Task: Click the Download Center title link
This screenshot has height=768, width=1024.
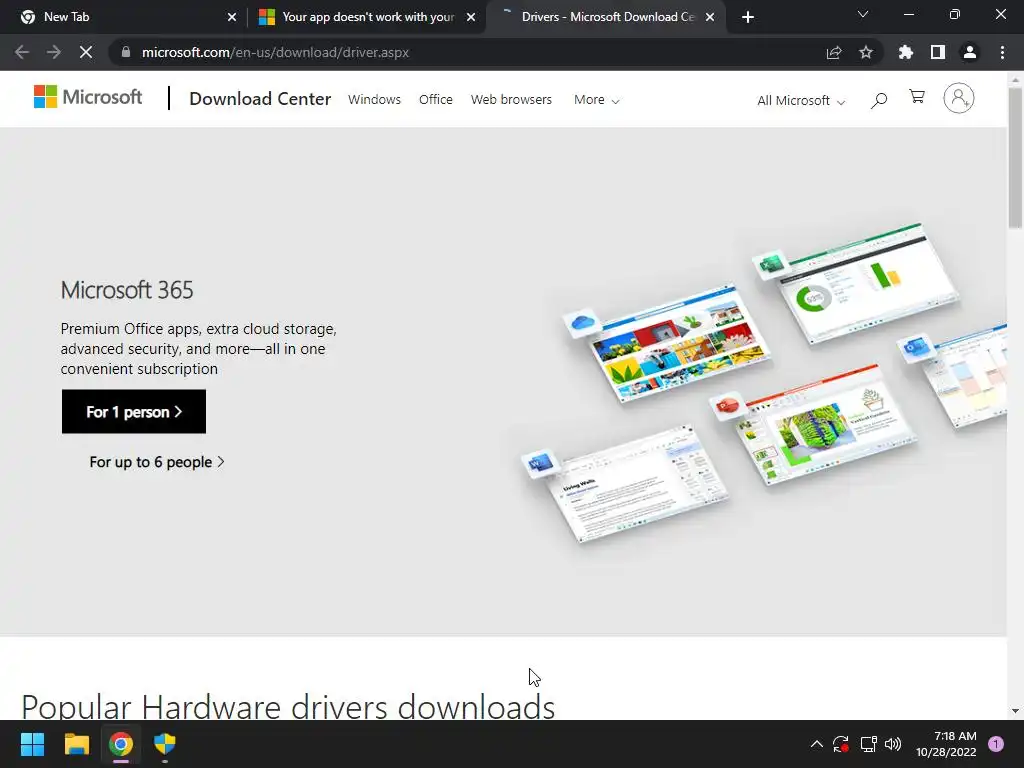Action: click(260, 99)
